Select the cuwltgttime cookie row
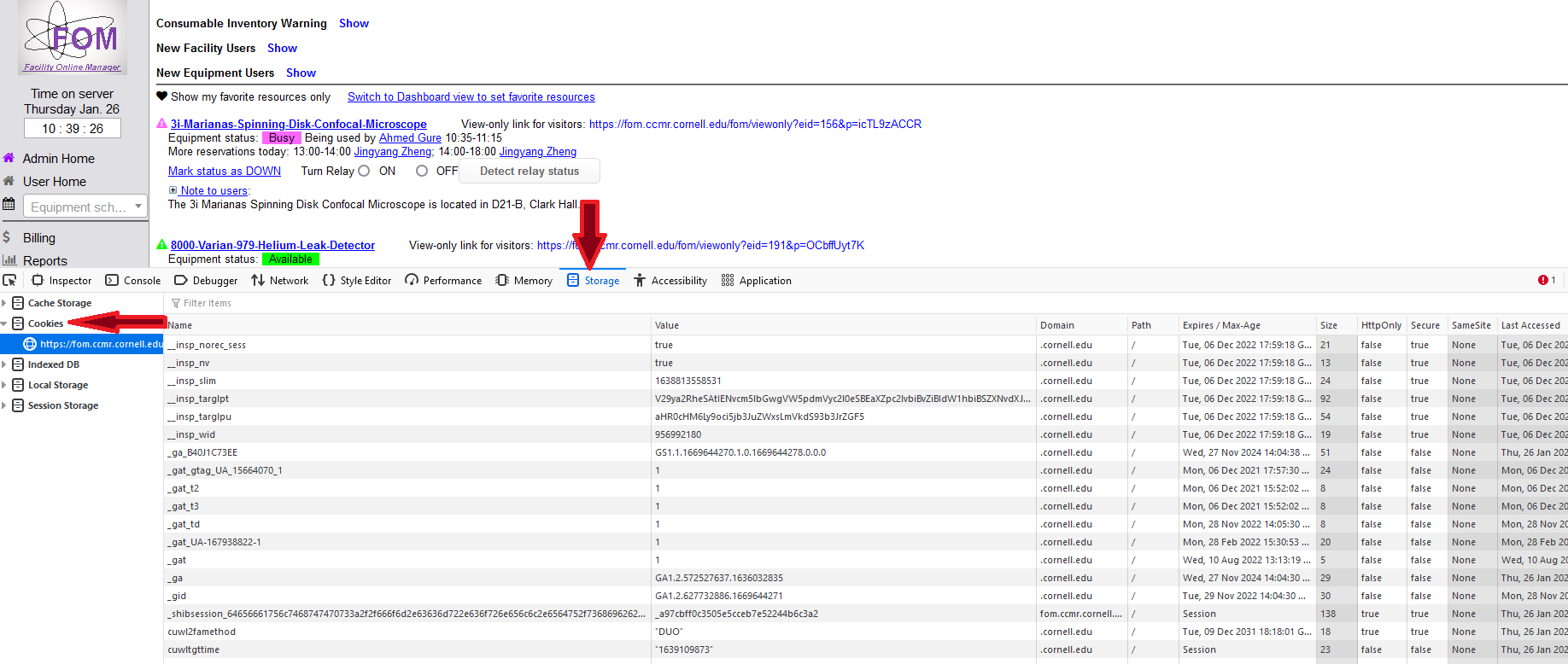The image size is (1568, 664). pyautogui.click(x=865, y=649)
